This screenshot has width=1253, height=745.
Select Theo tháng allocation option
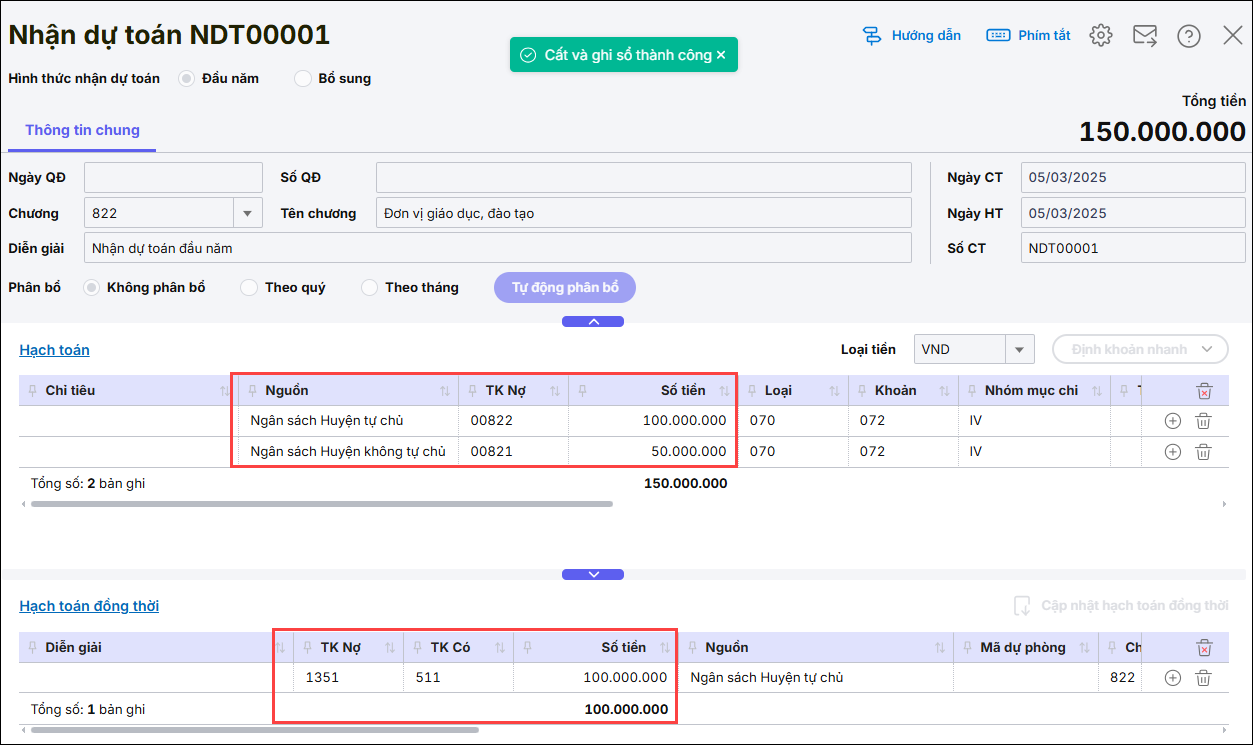[370, 288]
